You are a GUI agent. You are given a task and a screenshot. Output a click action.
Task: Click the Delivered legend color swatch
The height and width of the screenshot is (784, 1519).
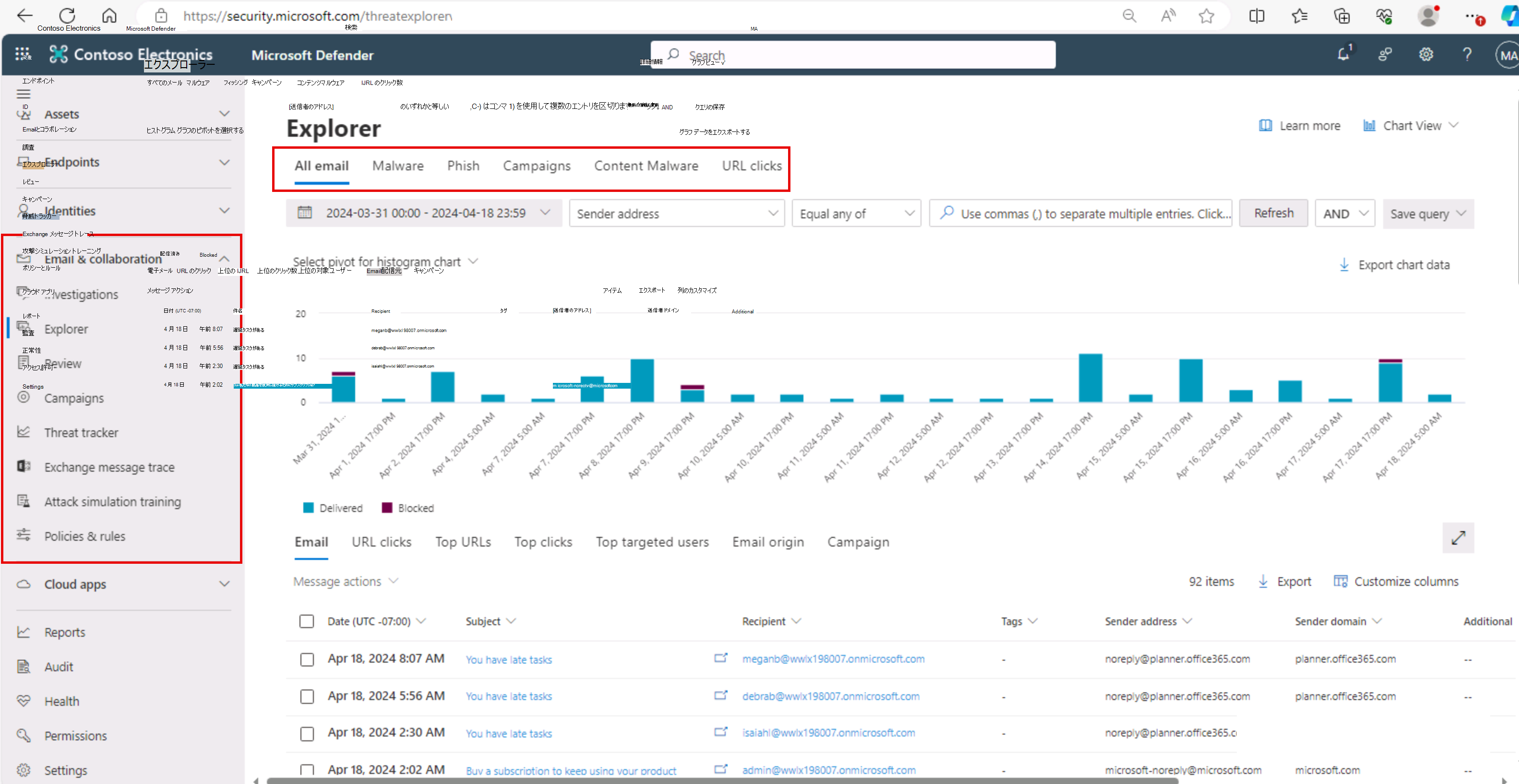[309, 508]
